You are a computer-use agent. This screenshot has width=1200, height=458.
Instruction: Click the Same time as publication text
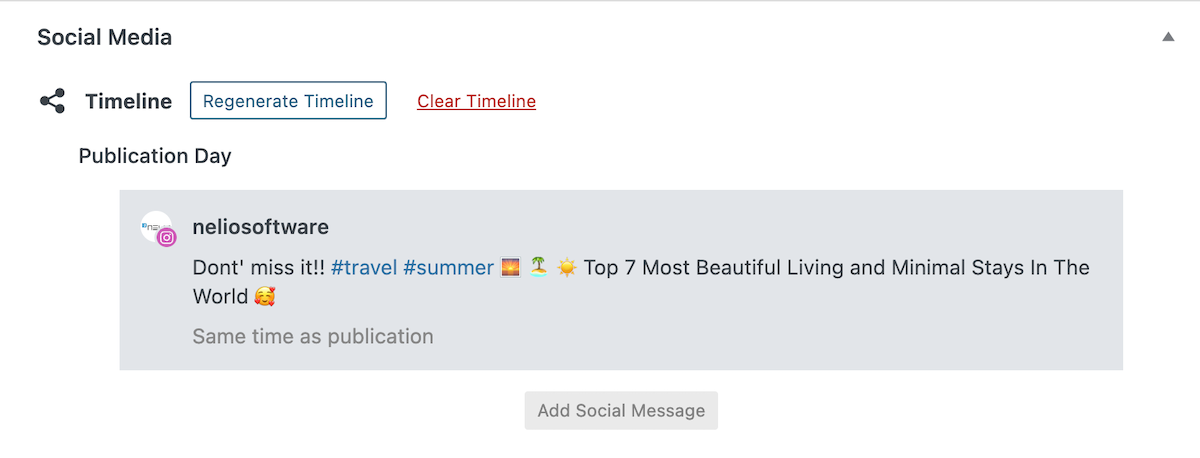point(313,337)
